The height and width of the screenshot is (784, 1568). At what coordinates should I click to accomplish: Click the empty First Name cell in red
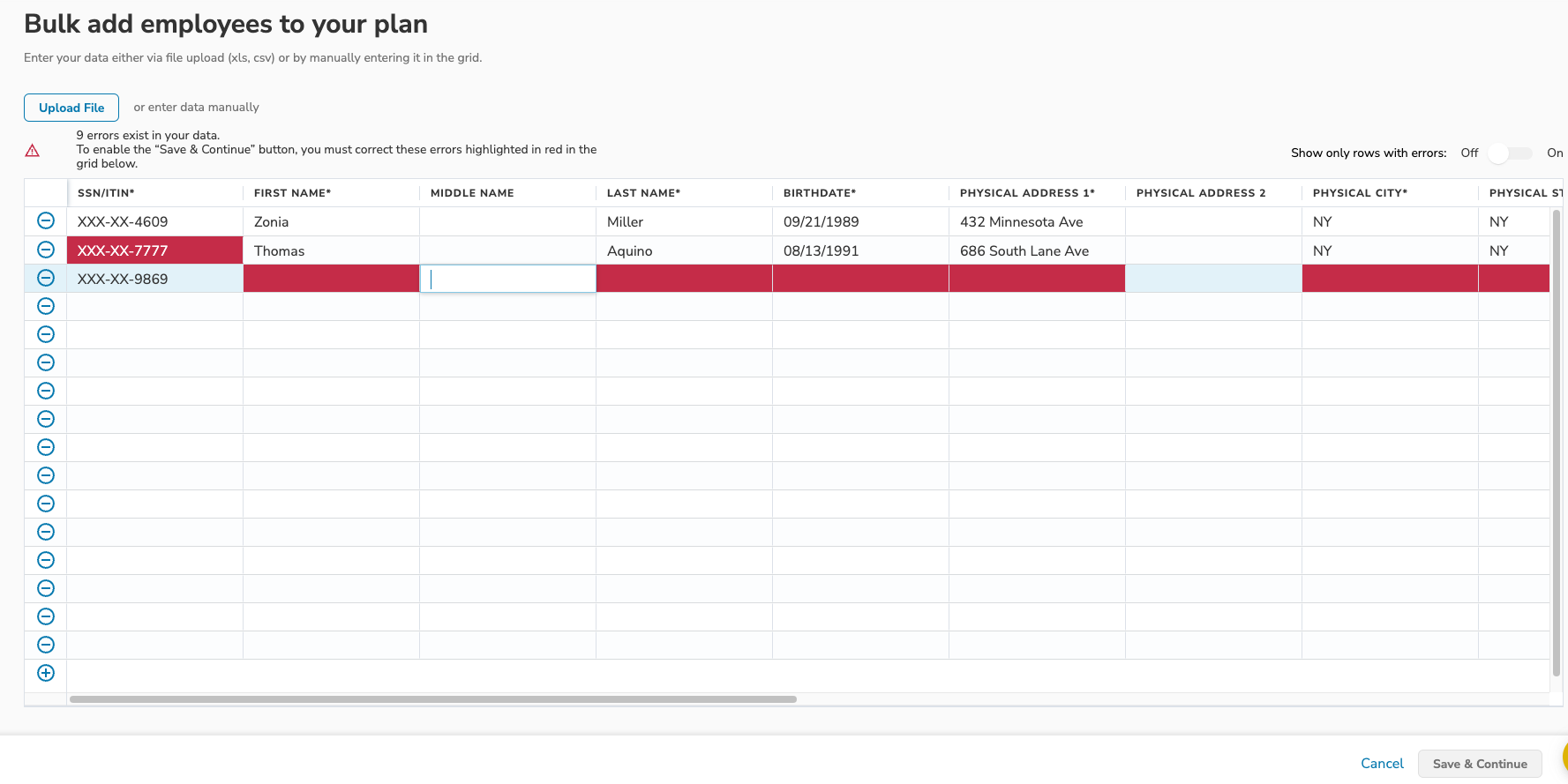(331, 279)
